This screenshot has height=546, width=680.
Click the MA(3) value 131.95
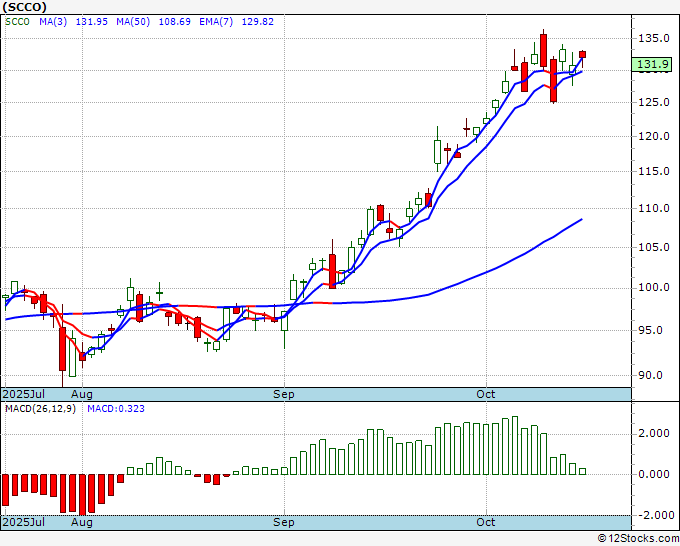point(92,22)
